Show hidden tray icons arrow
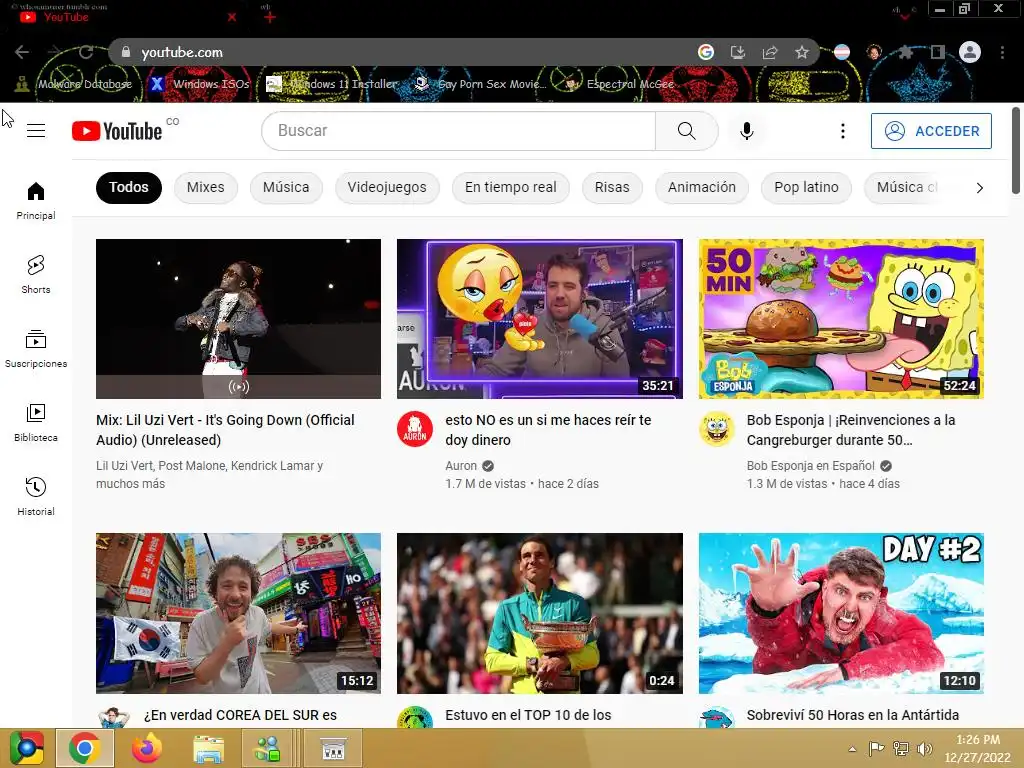Image resolution: width=1024 pixels, height=768 pixels. pyautogui.click(x=852, y=749)
